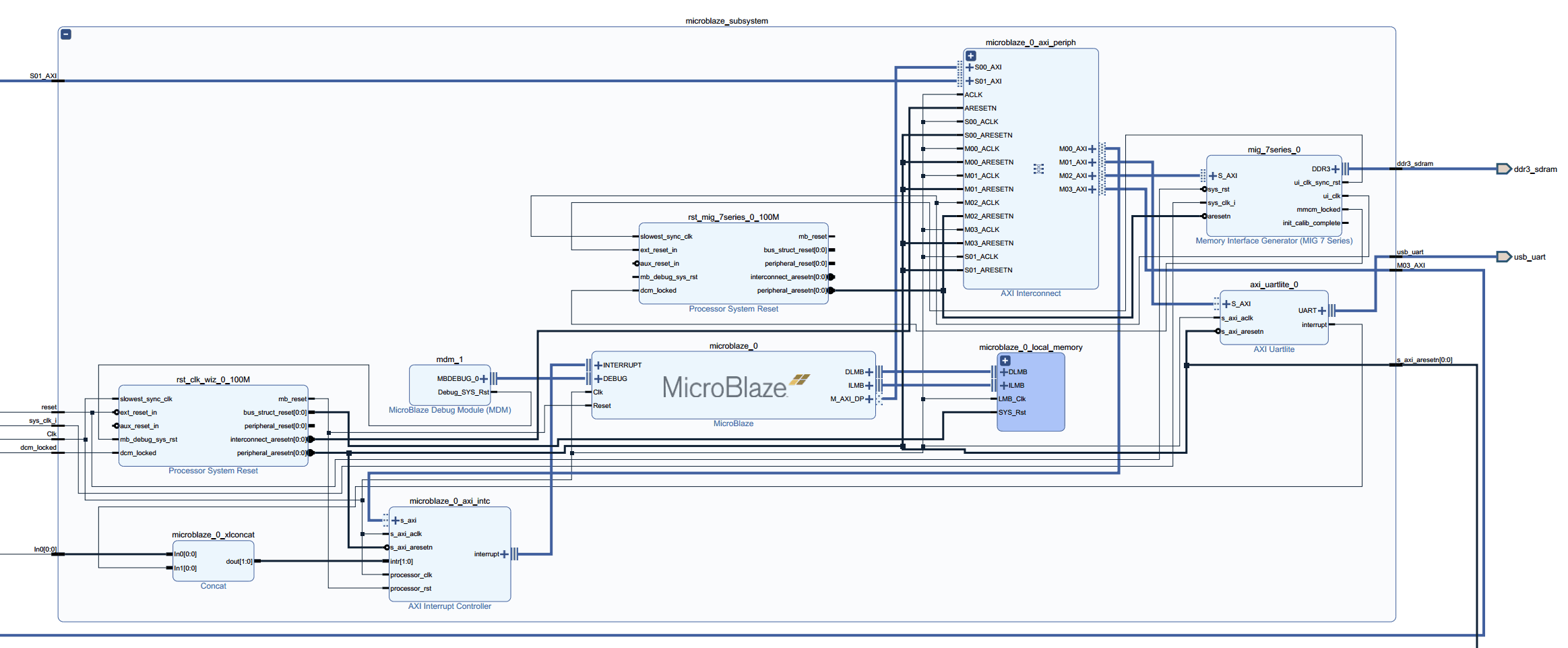Click the rst_clk_wiz_0_100M block title

(x=213, y=380)
